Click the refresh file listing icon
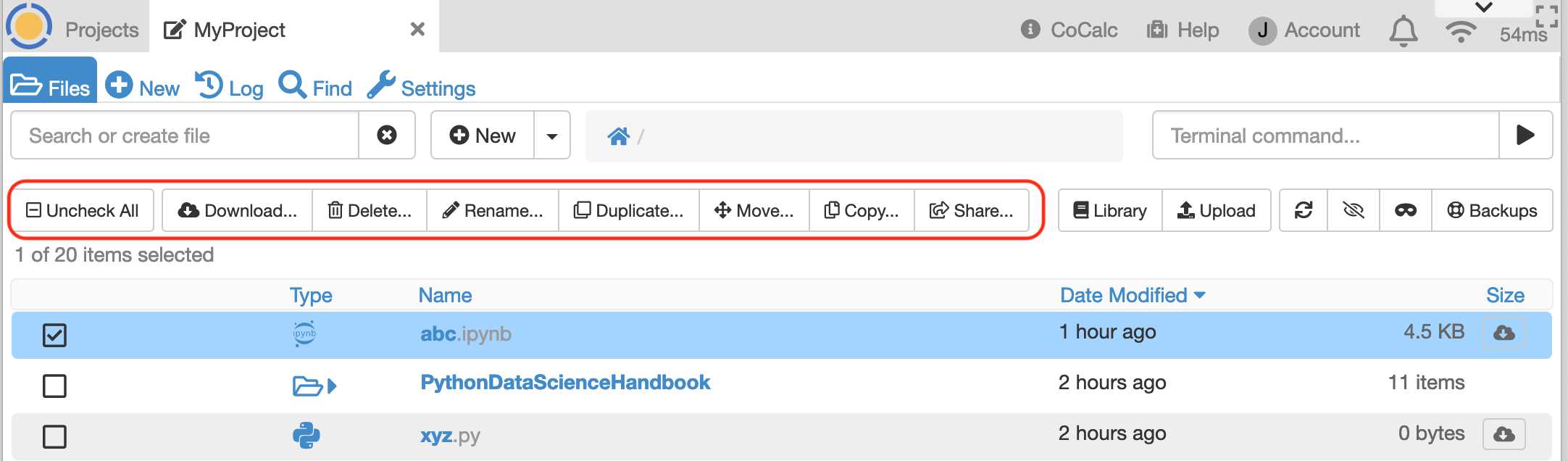The image size is (1568, 461). 1304,210
